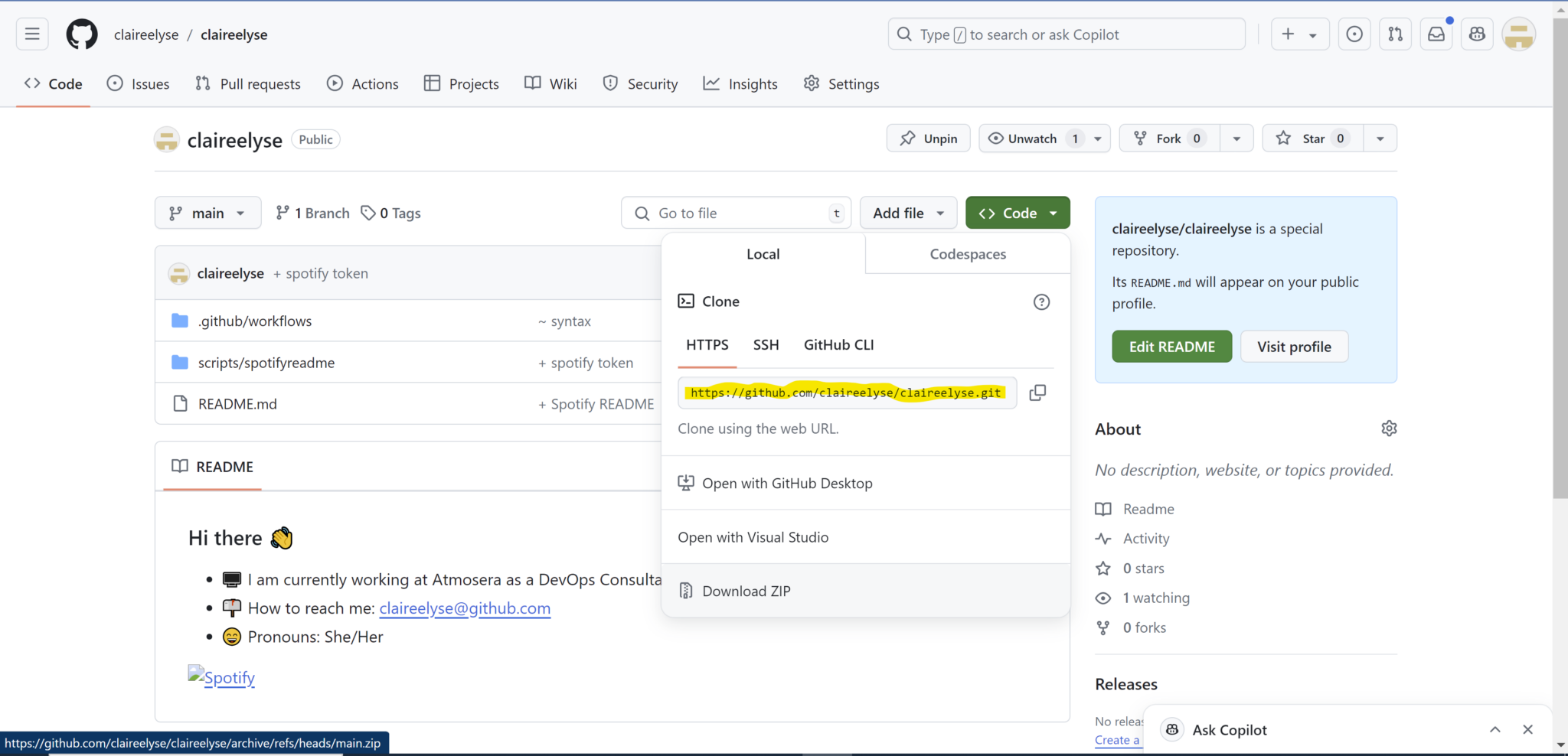Click the GitHub Octocat logo

[x=82, y=34]
